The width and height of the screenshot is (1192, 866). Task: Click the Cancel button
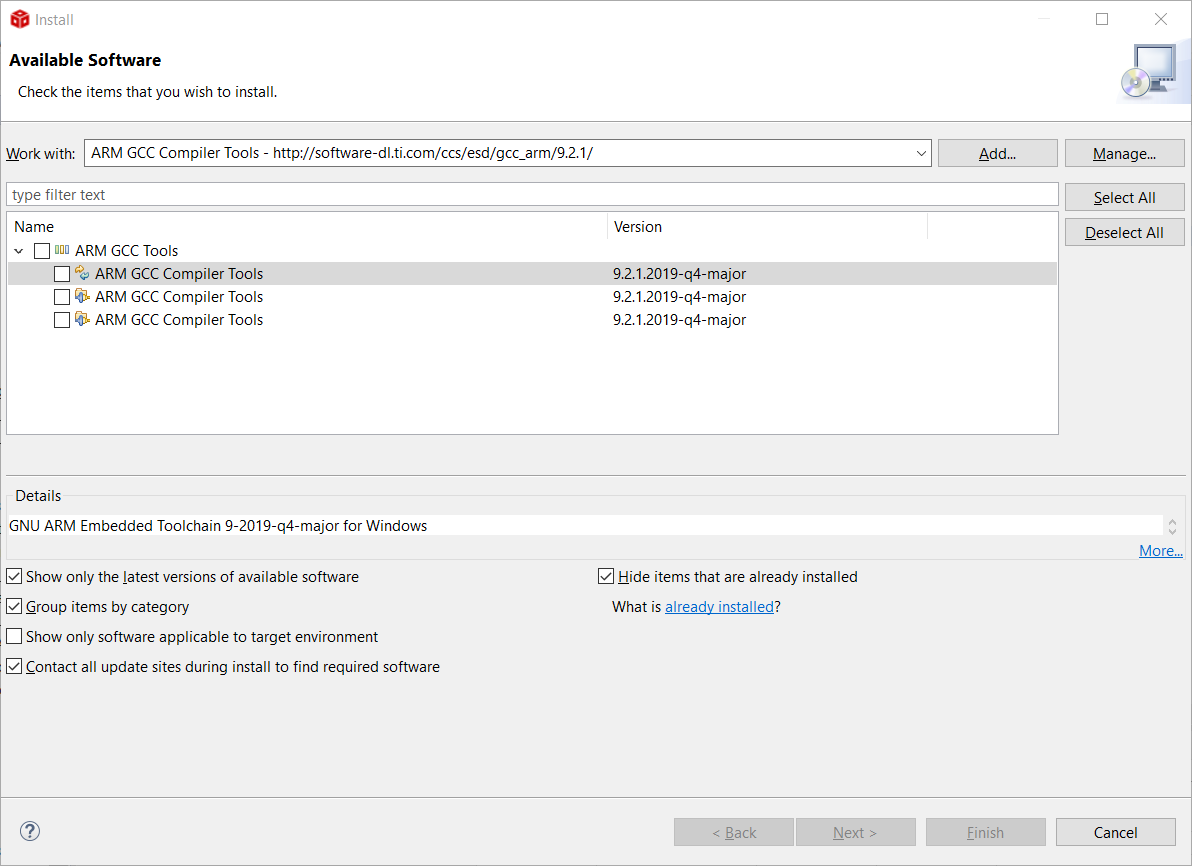point(1115,833)
